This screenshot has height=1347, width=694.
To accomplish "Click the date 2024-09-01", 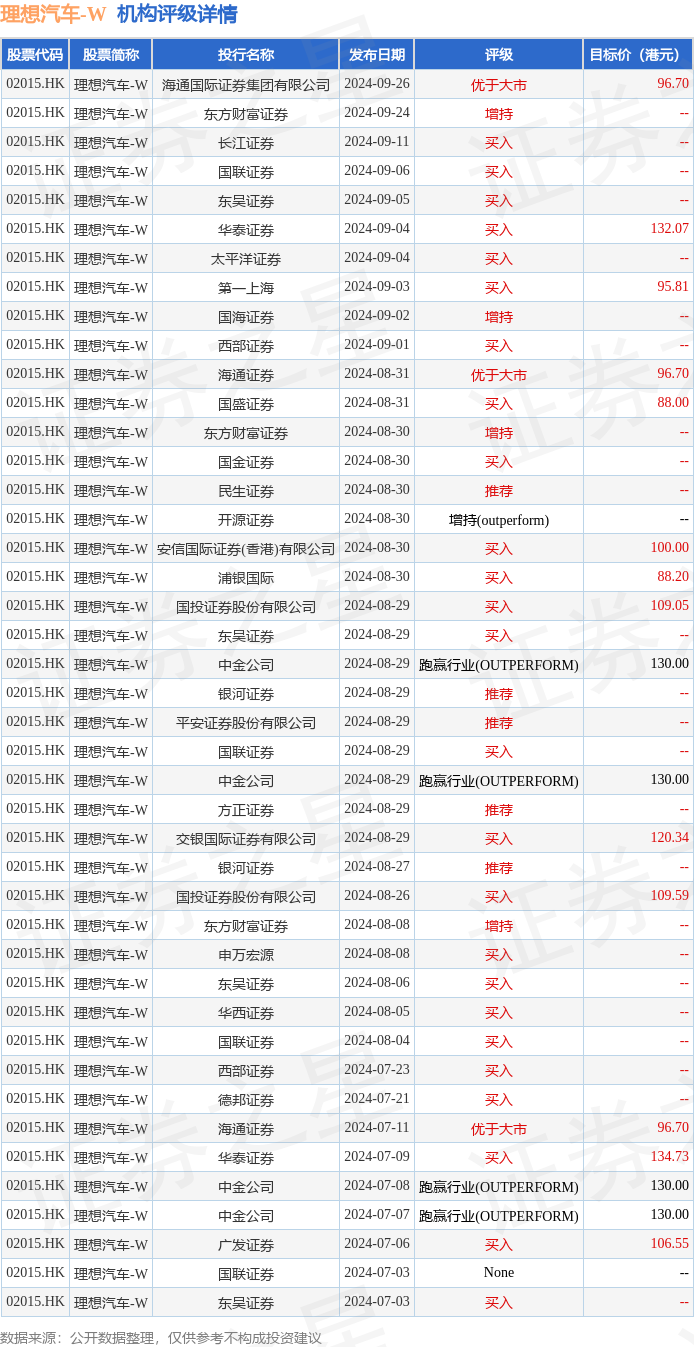I will pos(377,345).
